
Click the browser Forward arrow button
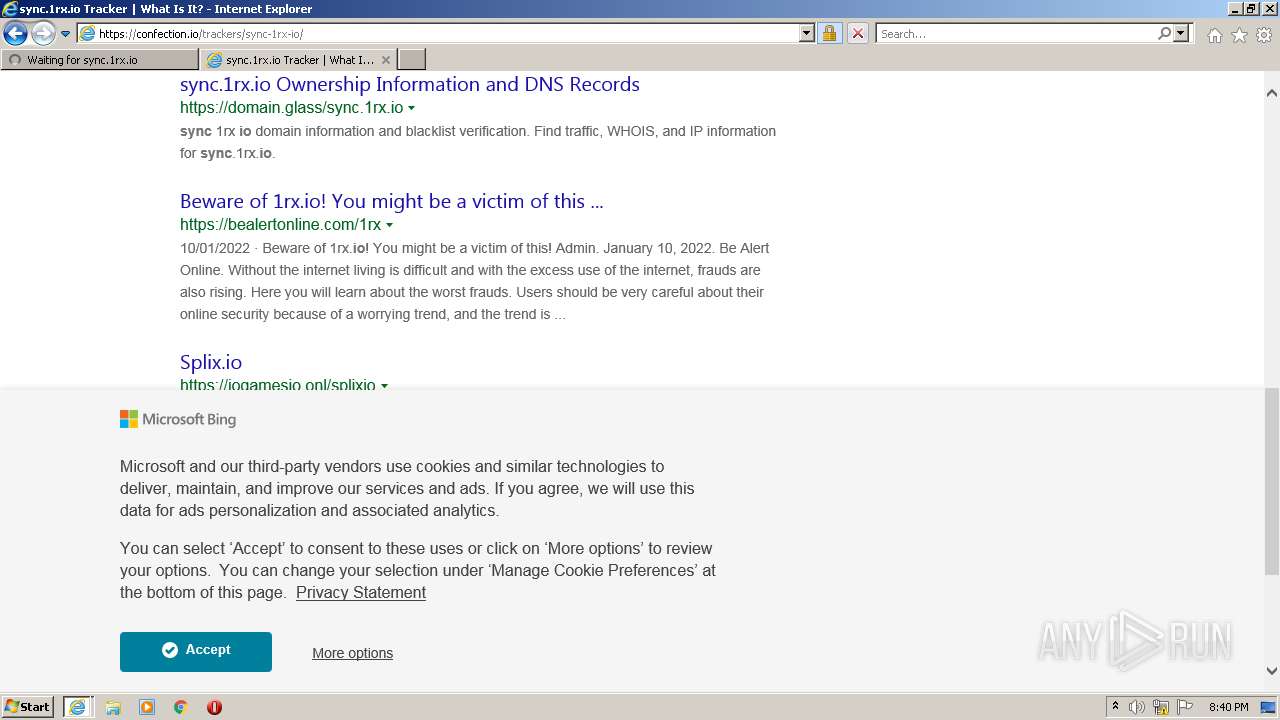(43, 33)
